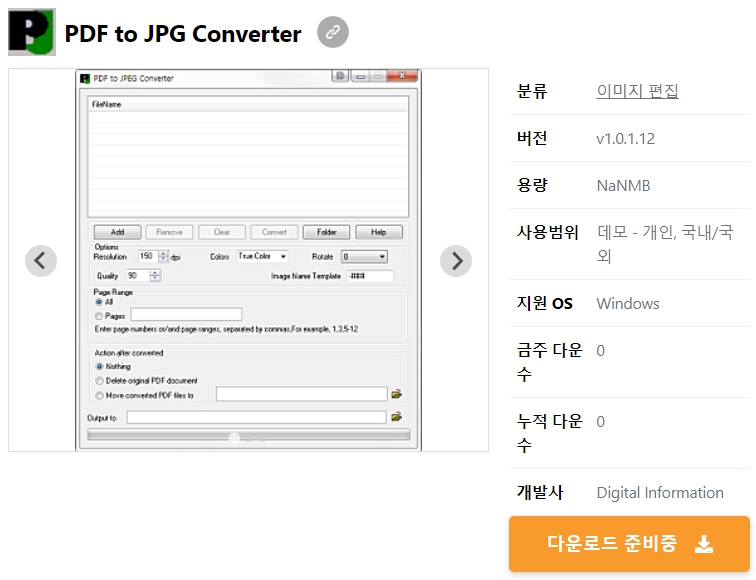The image size is (756, 580).
Task: Select the second carousel indicator dot
Action: tap(248, 438)
